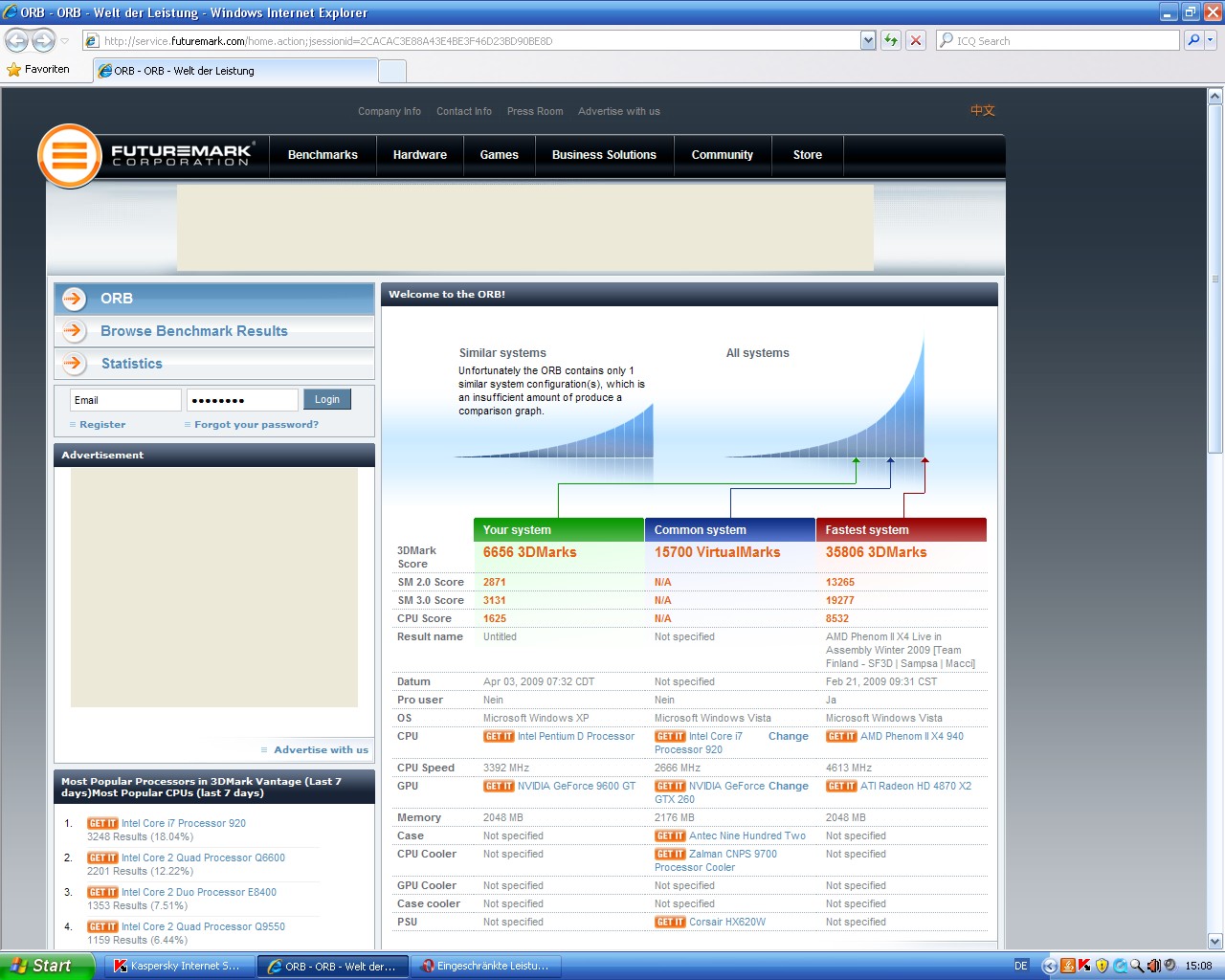Open Intel Core 2 Duo Processor E8400 link

tap(199, 893)
